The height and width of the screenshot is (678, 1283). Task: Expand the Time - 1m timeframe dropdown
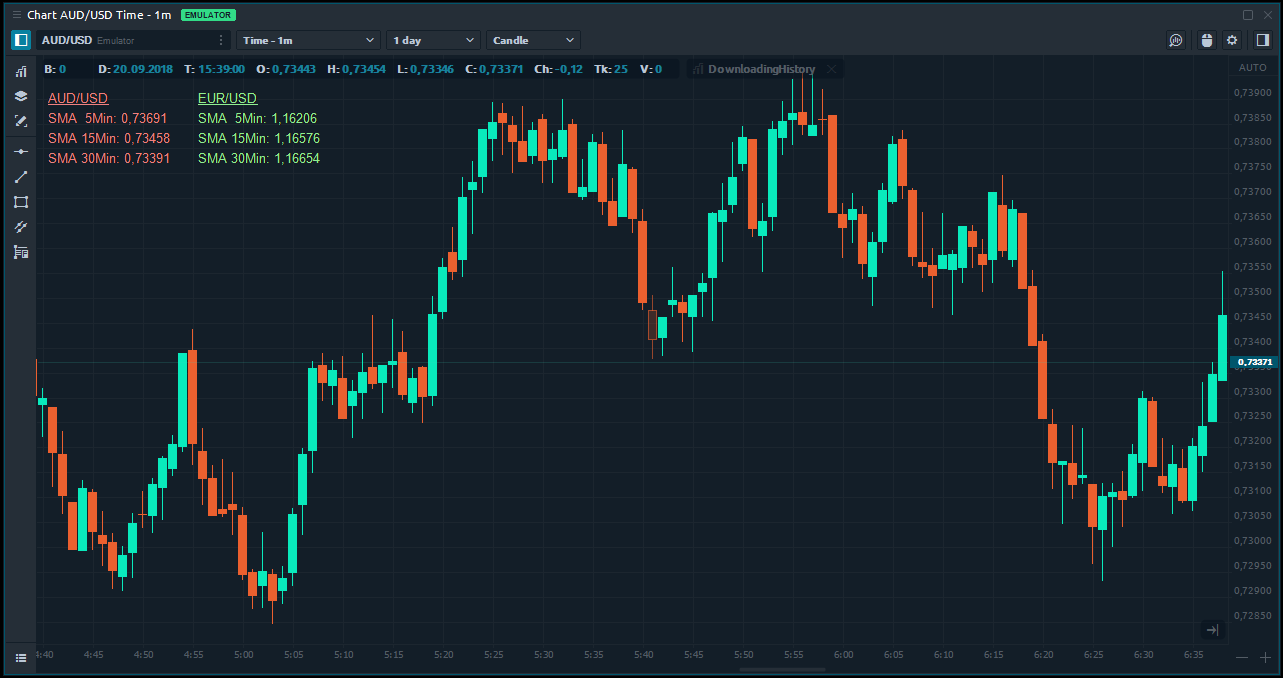point(308,40)
